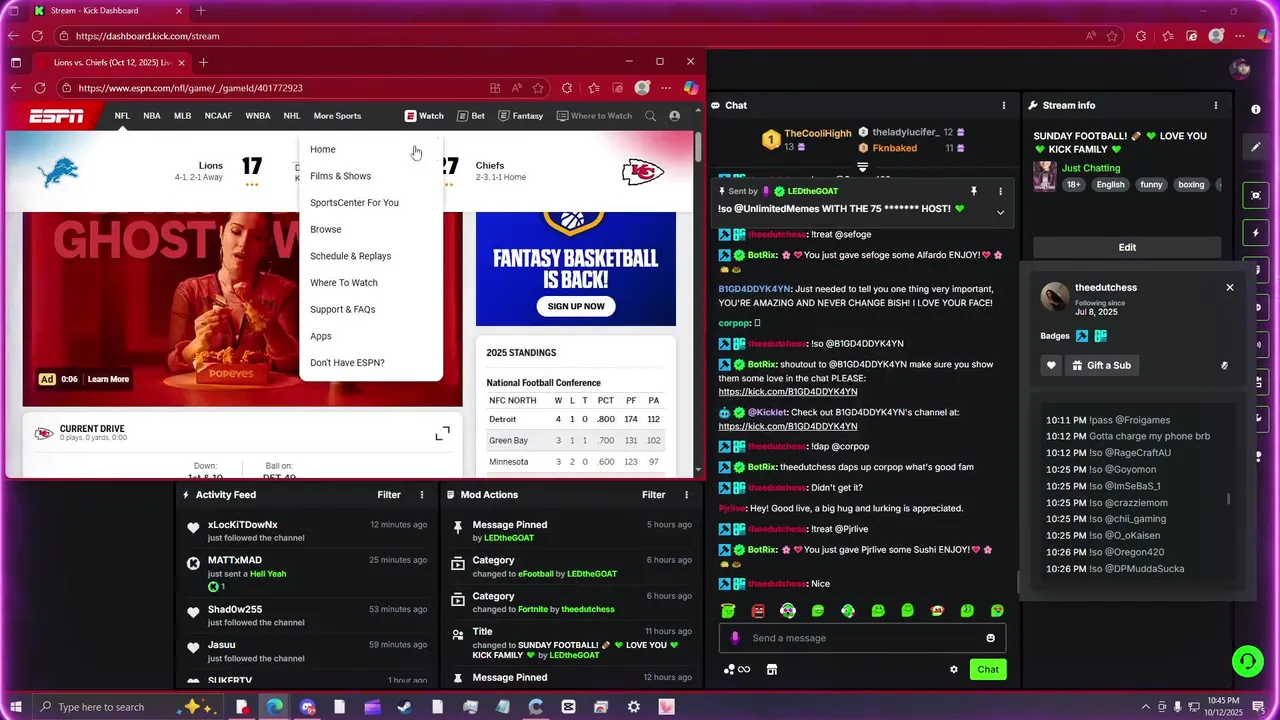The width and height of the screenshot is (1280, 720).
Task: Open the ESPN search magnifier icon
Action: (651, 116)
